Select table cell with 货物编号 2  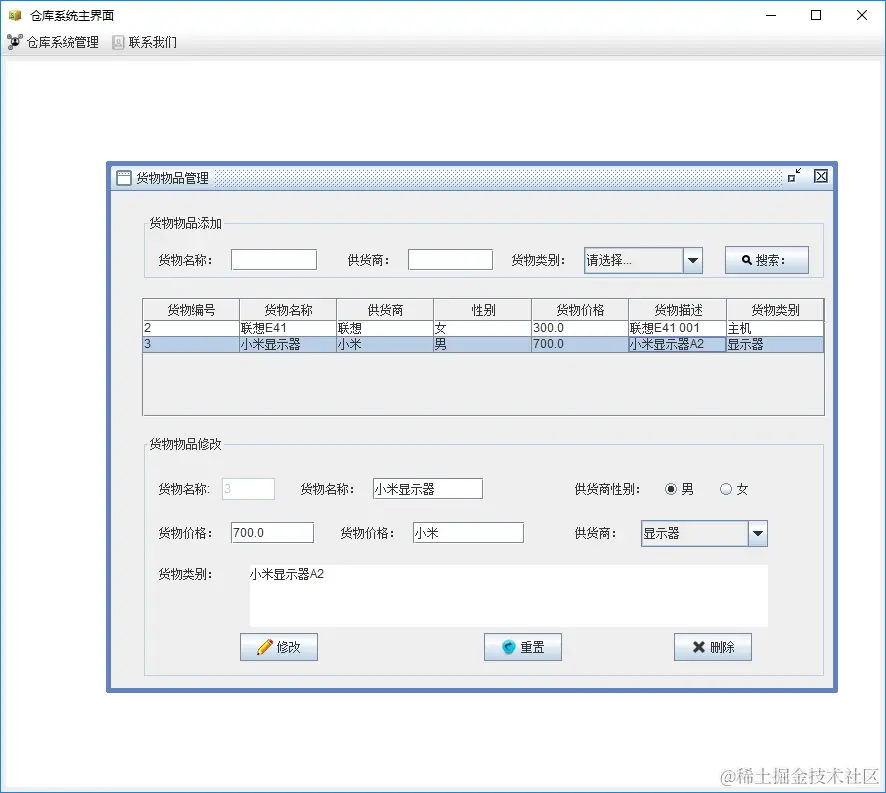[191, 328]
